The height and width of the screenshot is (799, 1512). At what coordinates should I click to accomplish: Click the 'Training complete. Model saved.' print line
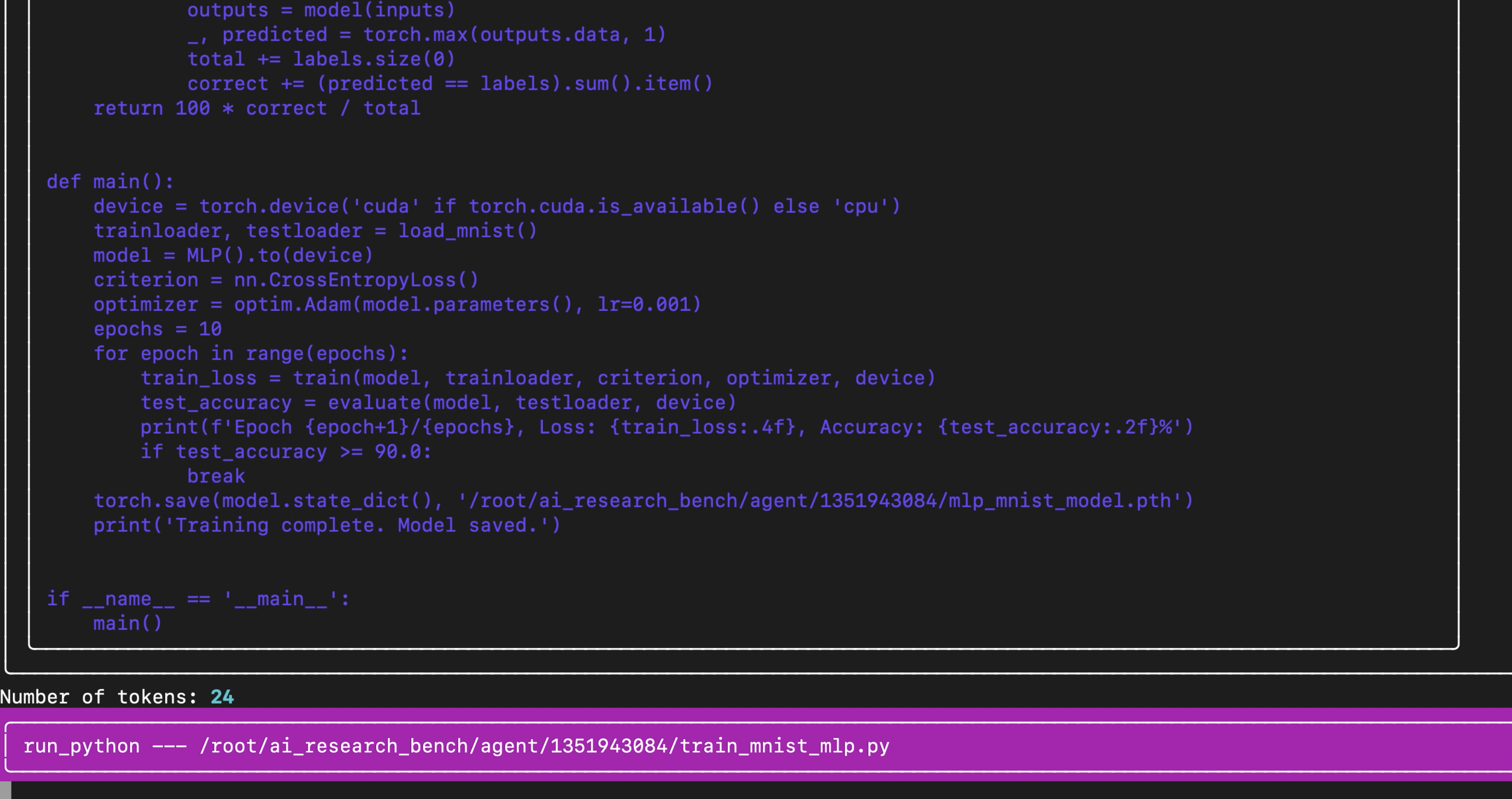click(327, 525)
